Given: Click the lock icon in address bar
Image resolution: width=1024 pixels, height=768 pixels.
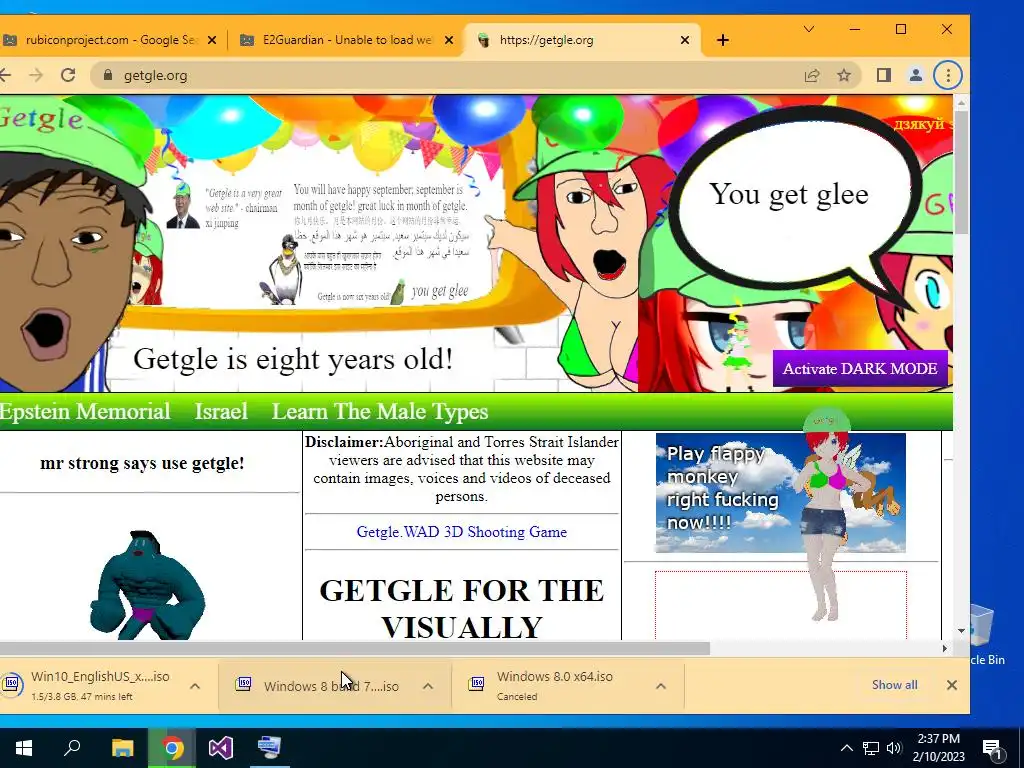Looking at the screenshot, I should point(108,75).
